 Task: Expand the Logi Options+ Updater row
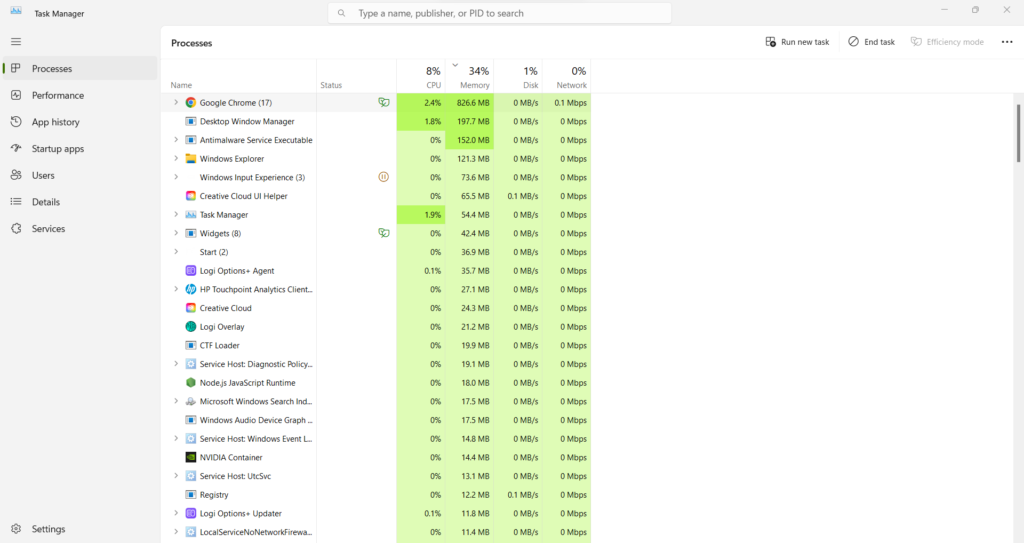[176, 514]
